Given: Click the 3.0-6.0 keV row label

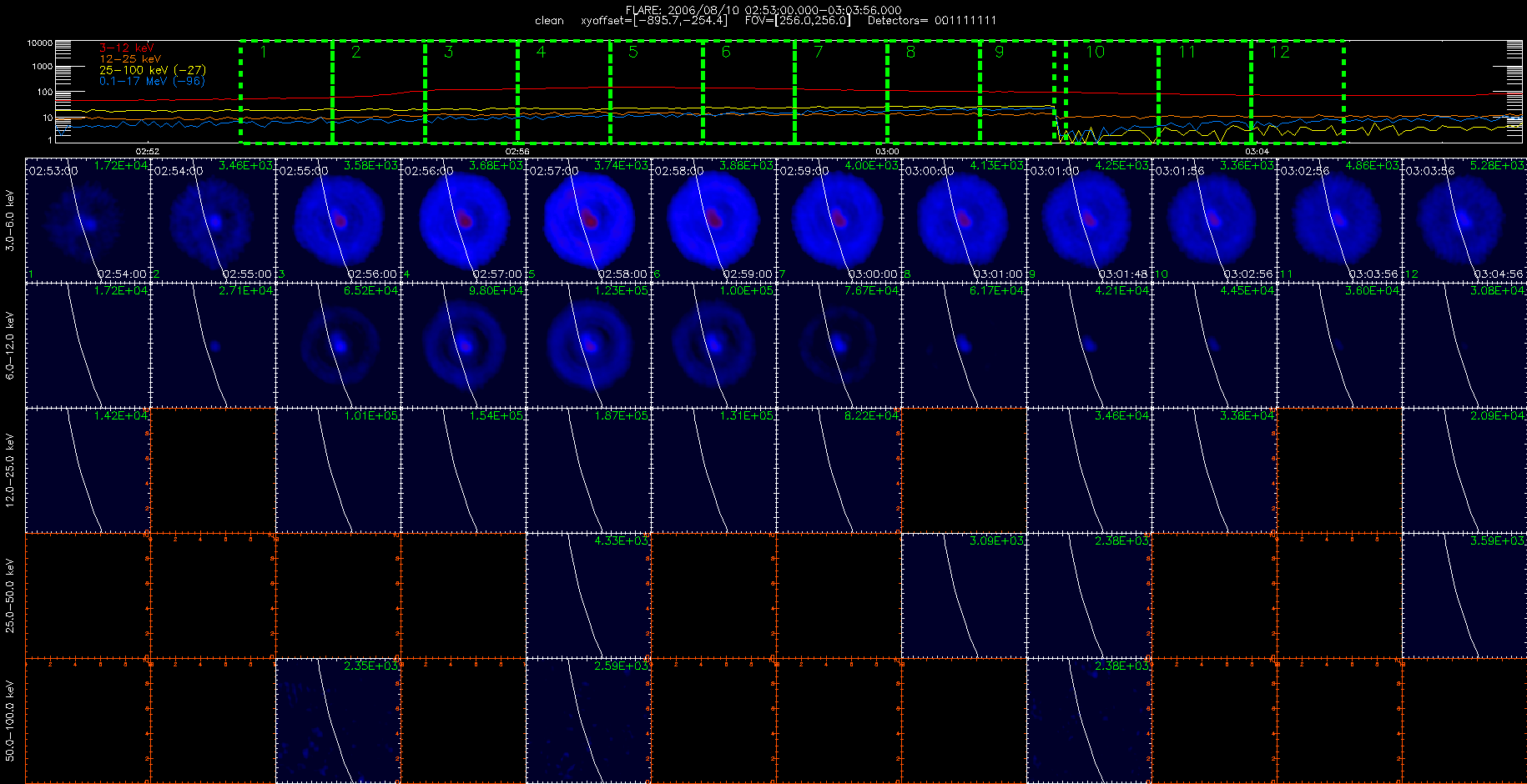Looking at the screenshot, I should point(10,221).
